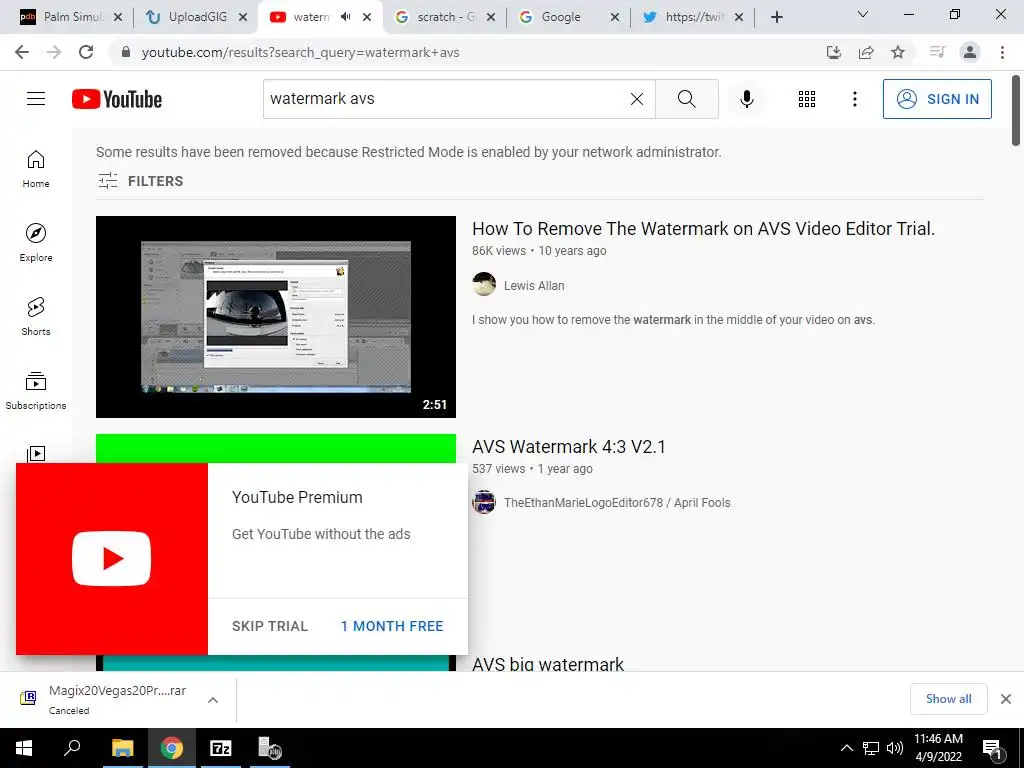Click SKIP TRIAL in the Premium popup
The image size is (1024, 768).
click(270, 626)
